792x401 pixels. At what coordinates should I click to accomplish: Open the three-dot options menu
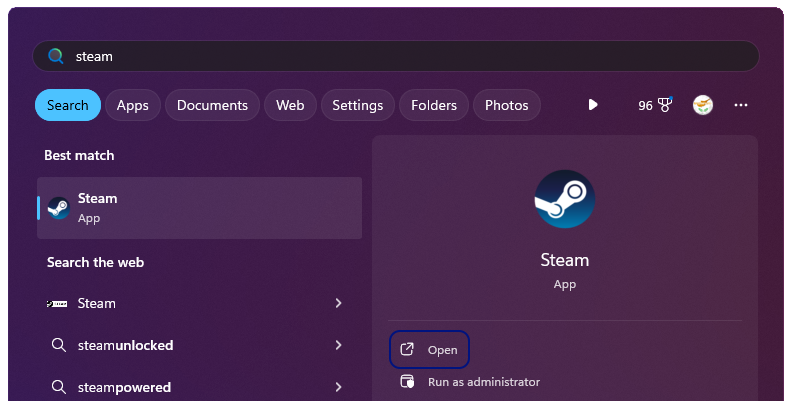click(740, 105)
